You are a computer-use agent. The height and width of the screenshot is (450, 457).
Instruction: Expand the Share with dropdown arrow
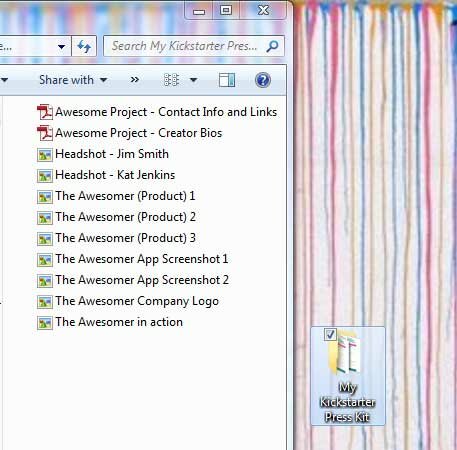104,80
